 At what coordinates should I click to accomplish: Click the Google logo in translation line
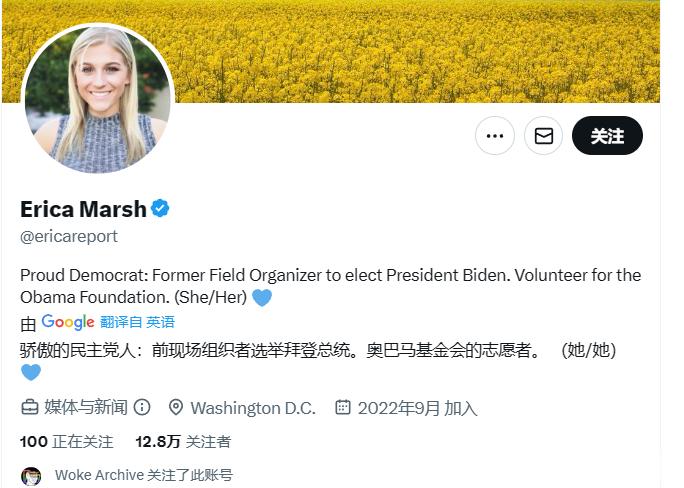pos(68,322)
